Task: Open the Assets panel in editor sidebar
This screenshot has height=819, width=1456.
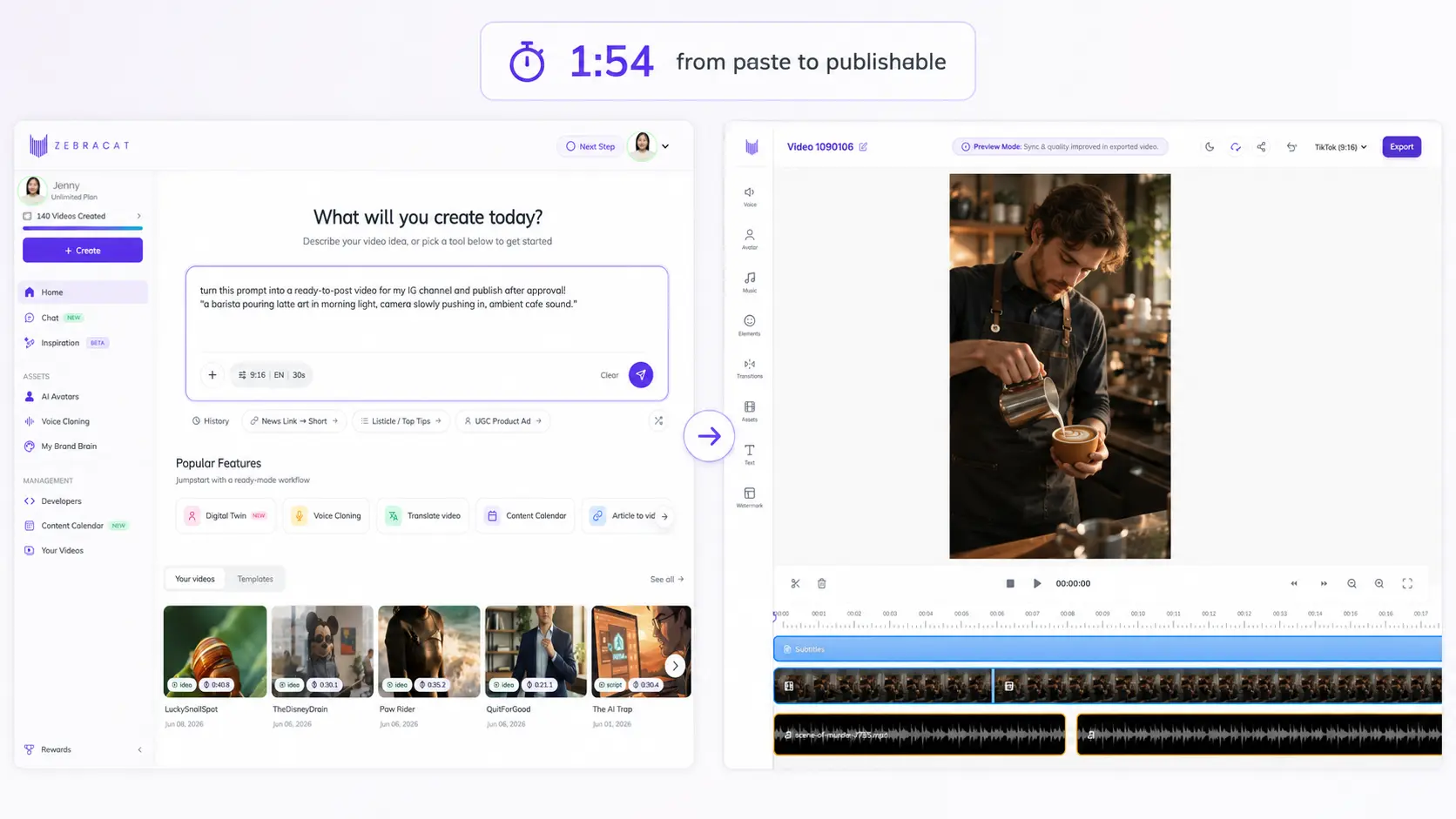Action: 749,411
